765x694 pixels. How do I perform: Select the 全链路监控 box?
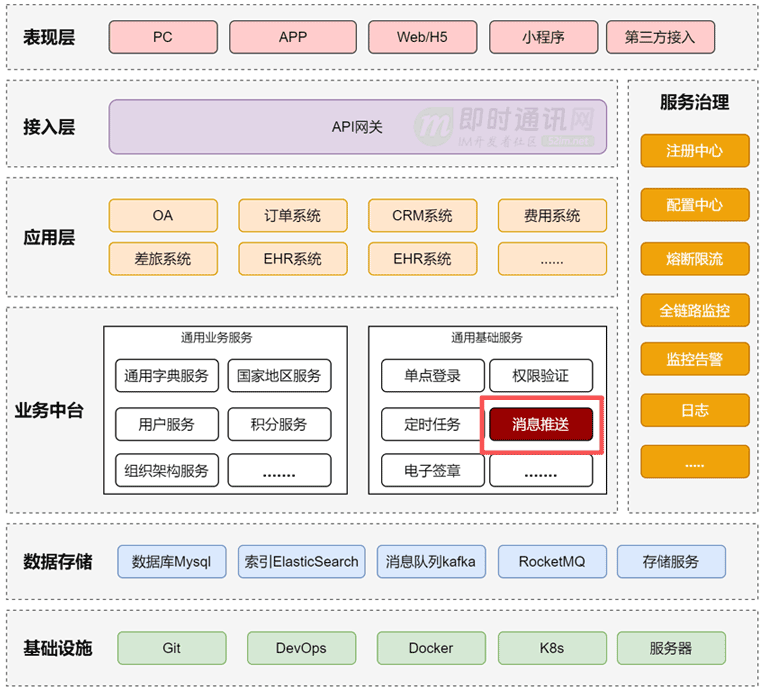[694, 311]
